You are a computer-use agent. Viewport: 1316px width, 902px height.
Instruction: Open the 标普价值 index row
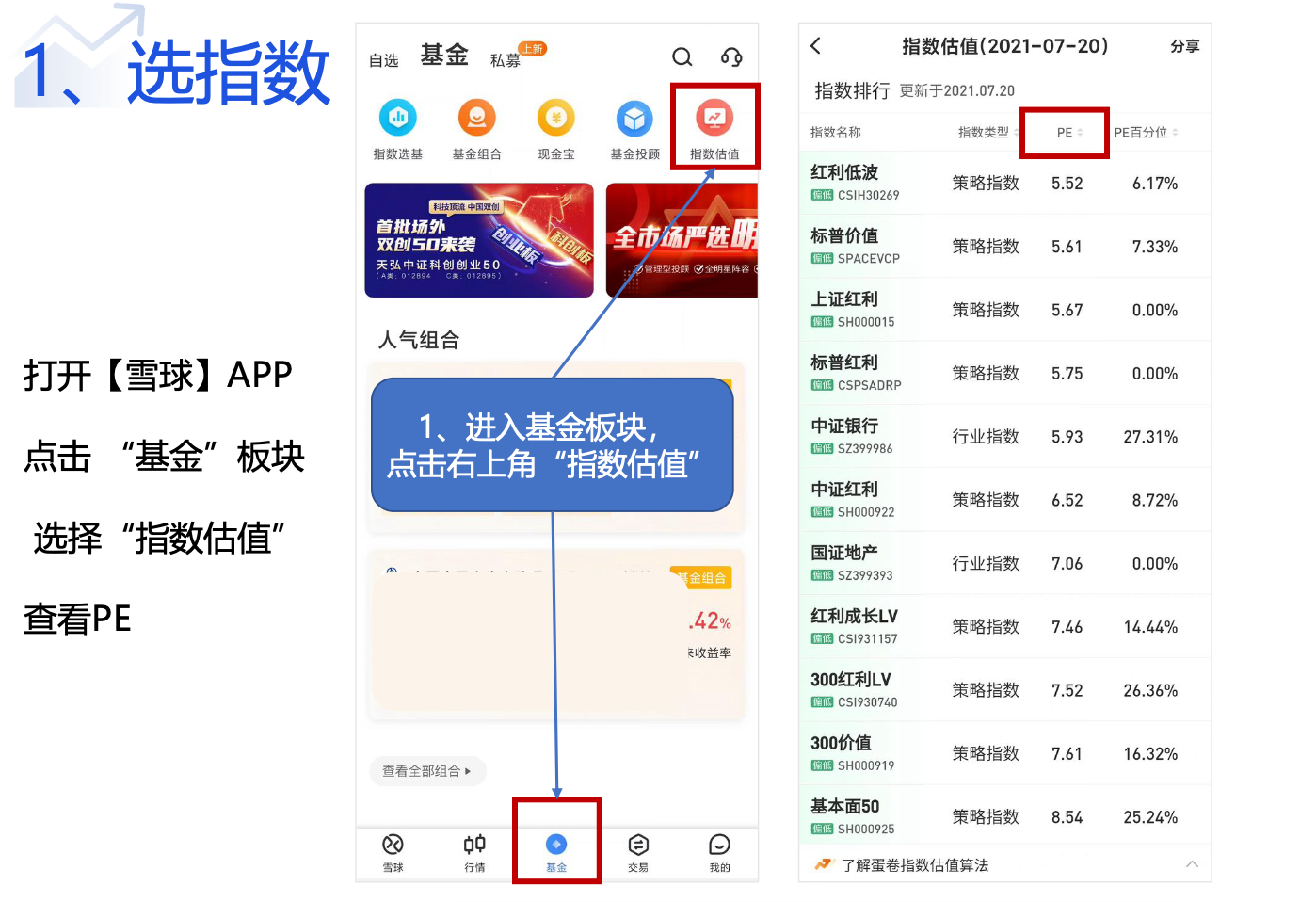[1005, 246]
